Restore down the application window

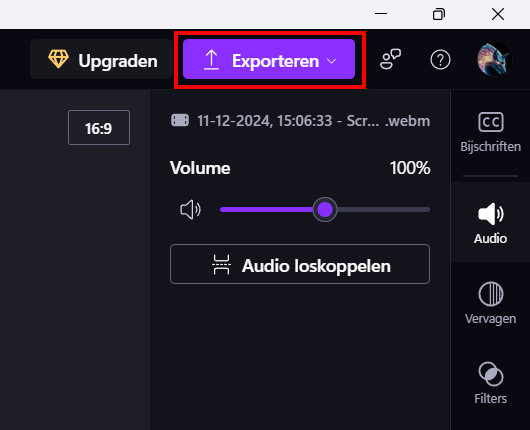tap(439, 14)
